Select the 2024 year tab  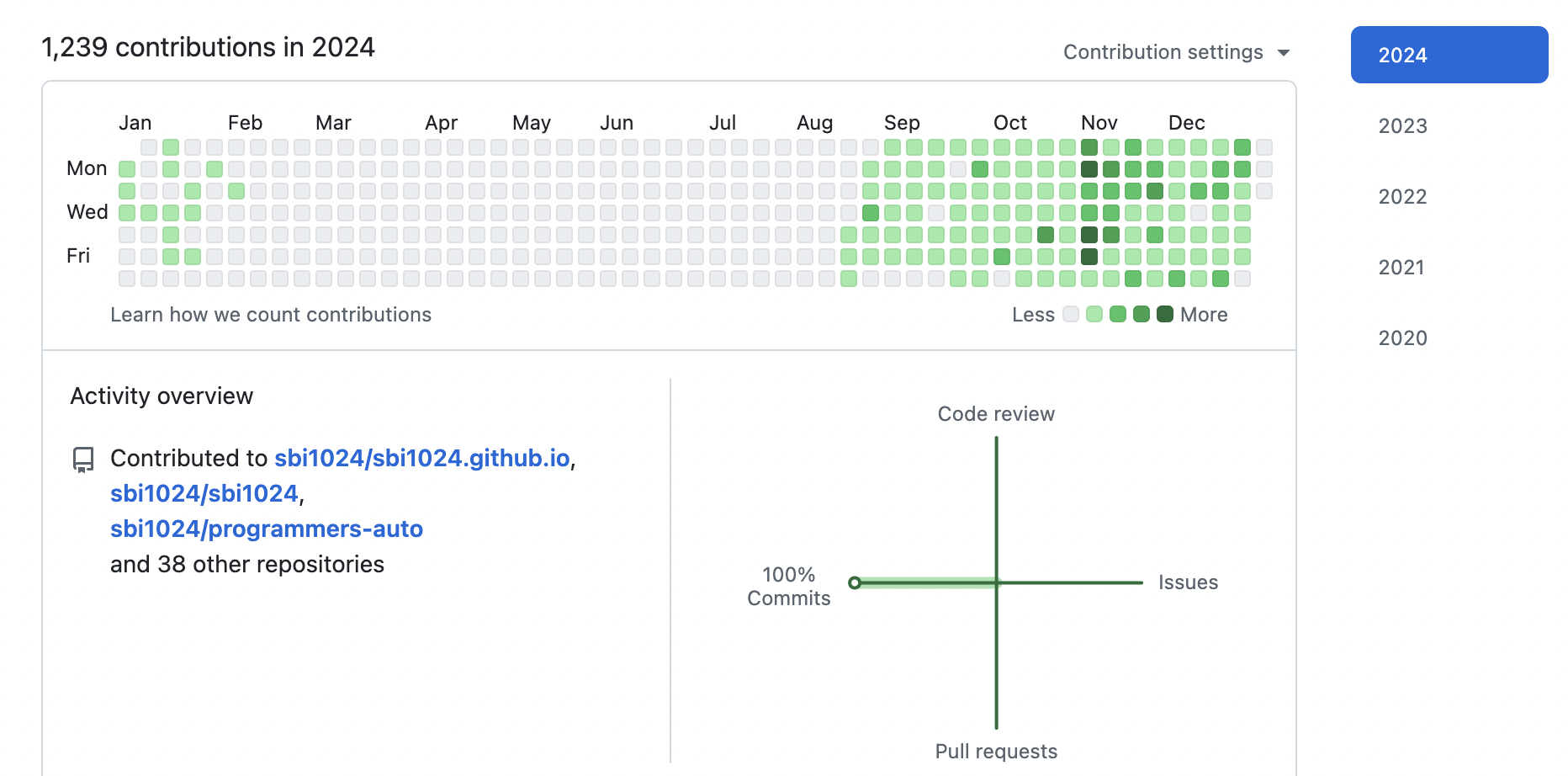point(1449,55)
